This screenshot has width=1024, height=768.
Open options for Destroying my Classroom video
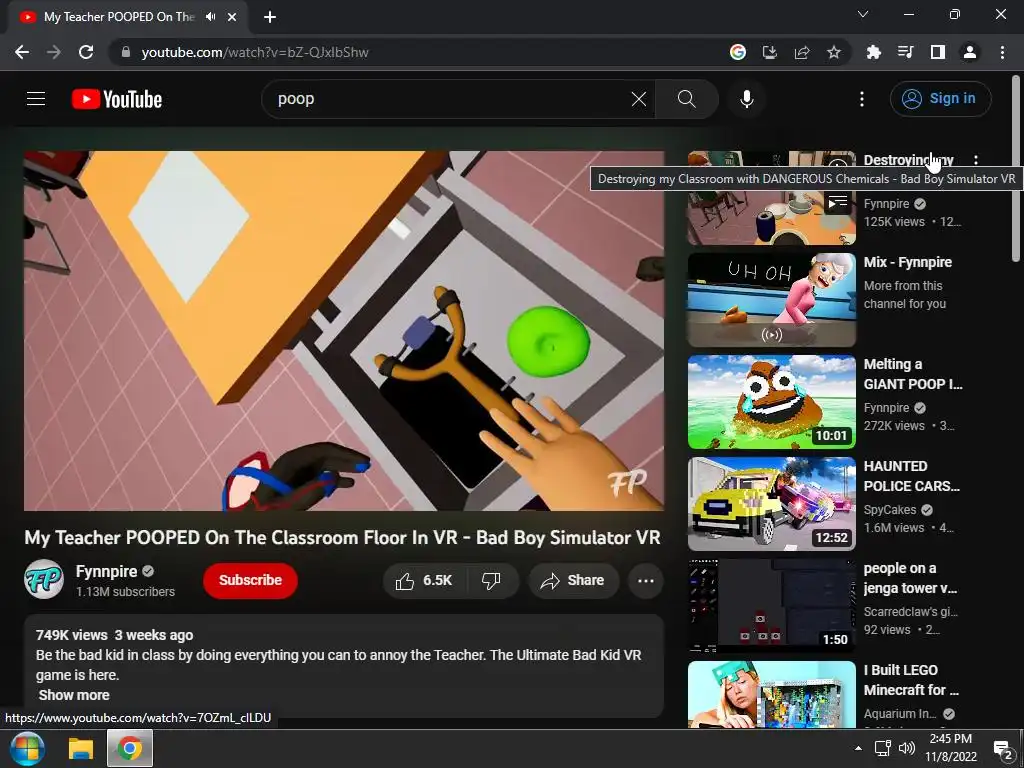point(976,160)
